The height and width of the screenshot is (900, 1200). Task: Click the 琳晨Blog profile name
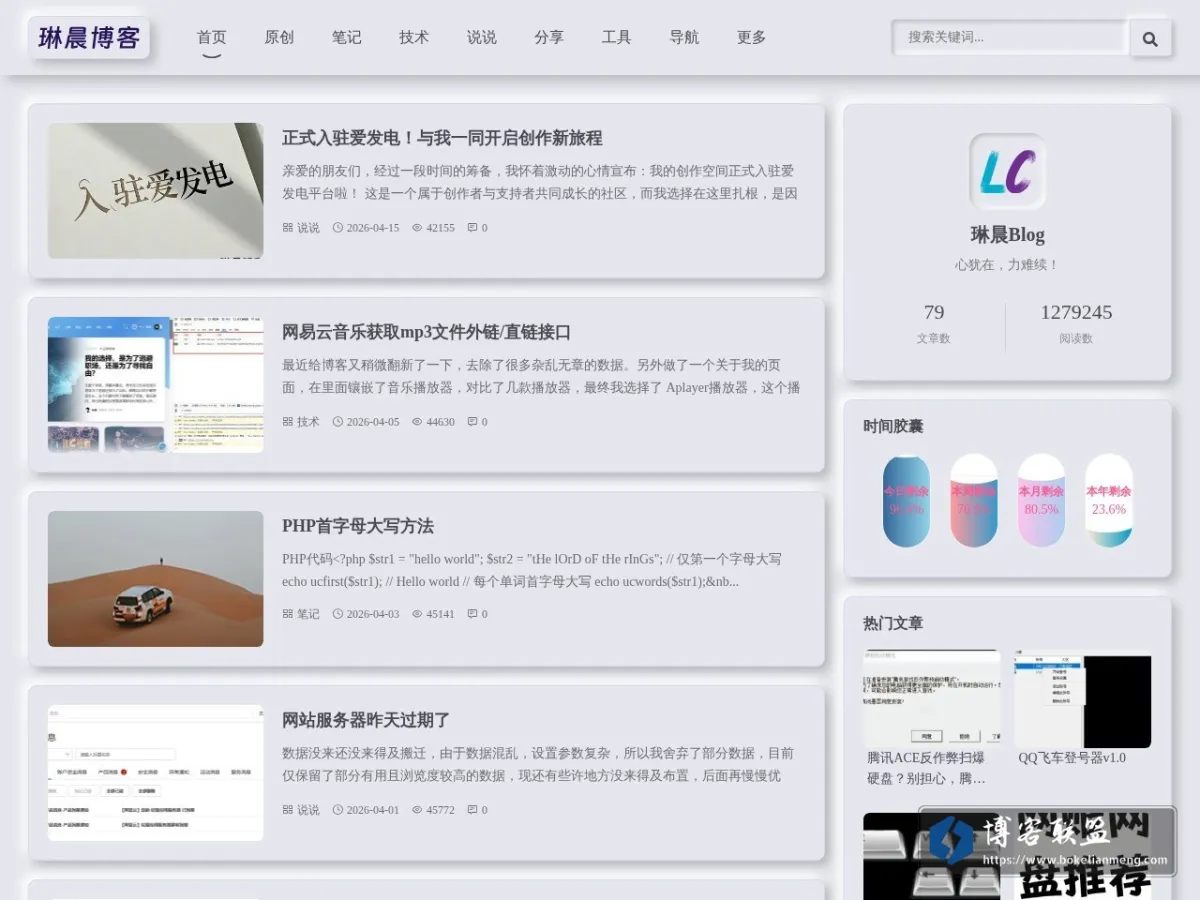1007,235
